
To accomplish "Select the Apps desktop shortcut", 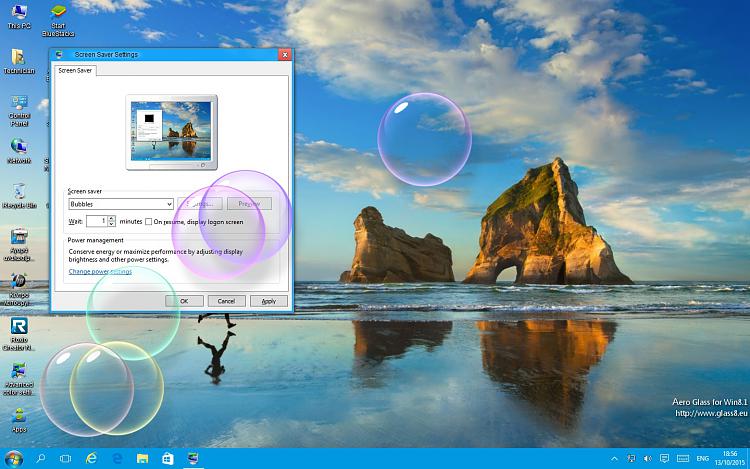I will pos(19,420).
